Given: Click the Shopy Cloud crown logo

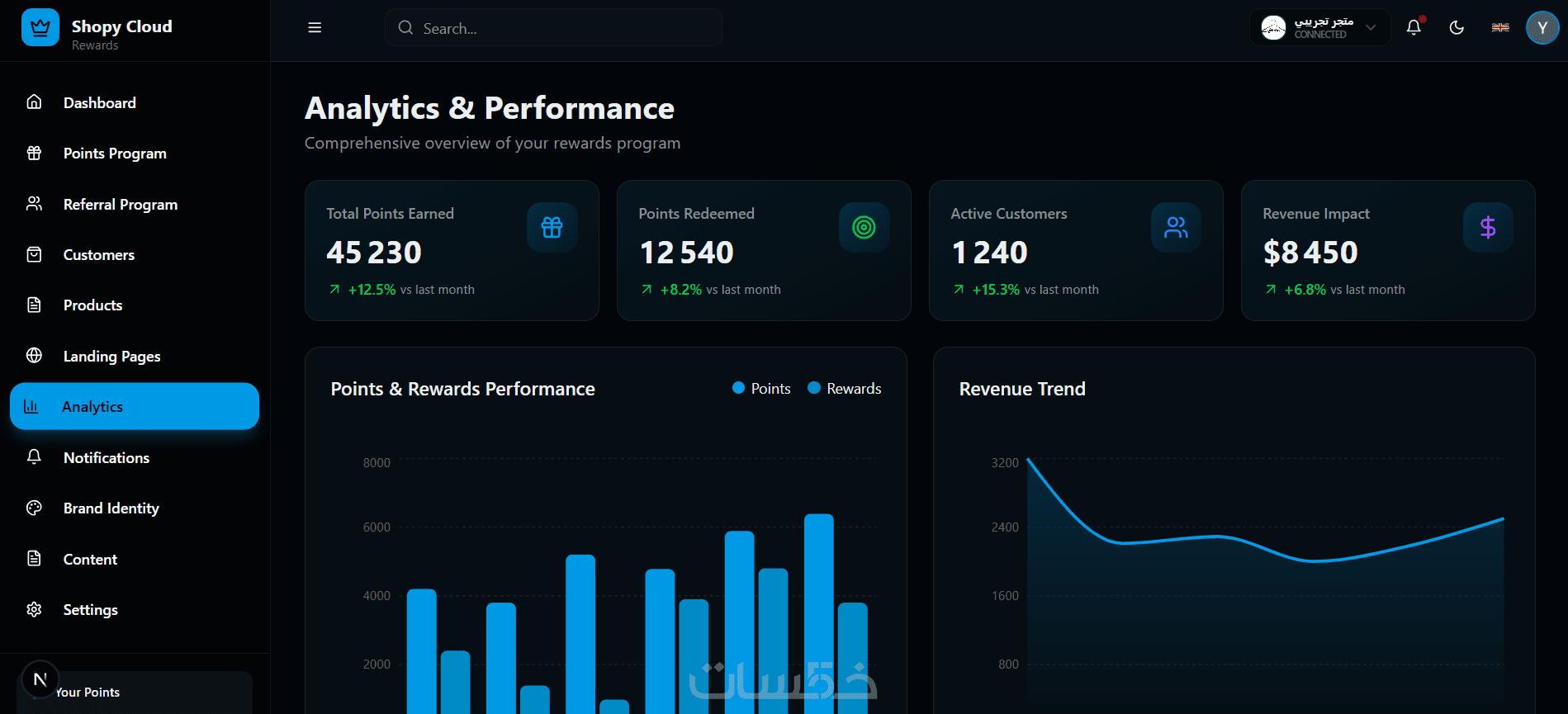Looking at the screenshot, I should pyautogui.click(x=40, y=27).
